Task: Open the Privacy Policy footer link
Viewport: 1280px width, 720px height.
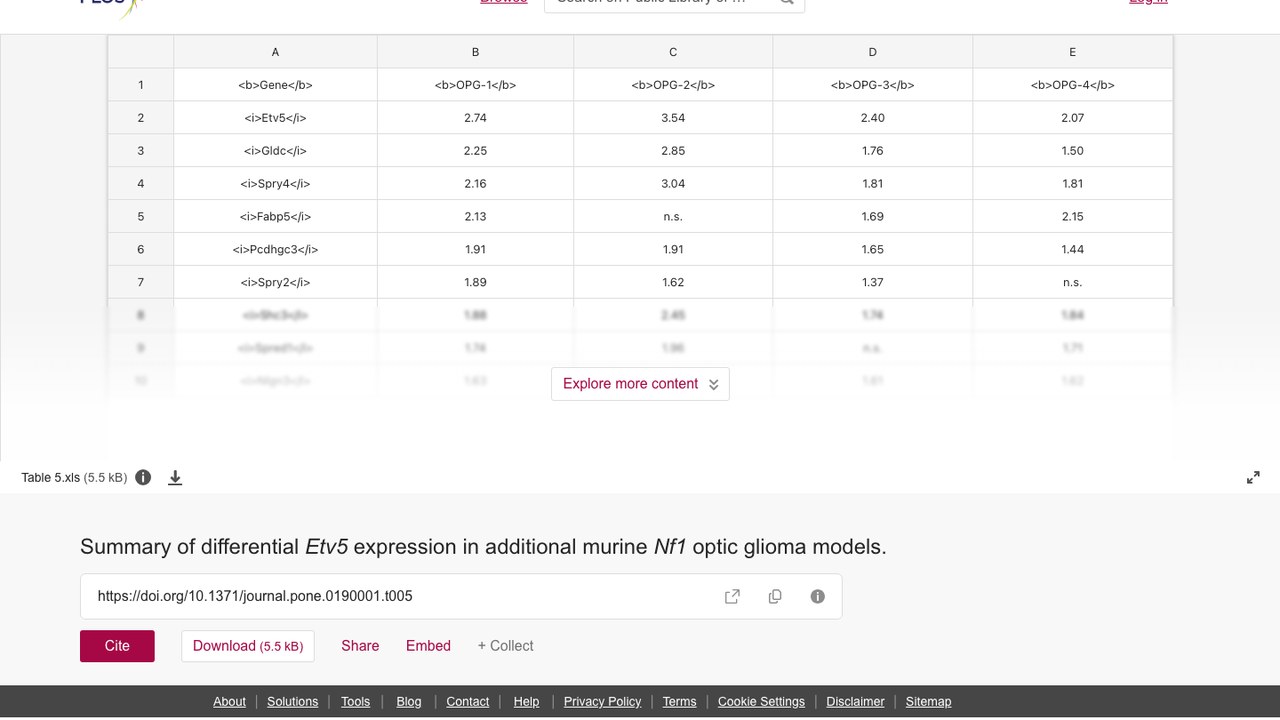Action: (x=602, y=702)
